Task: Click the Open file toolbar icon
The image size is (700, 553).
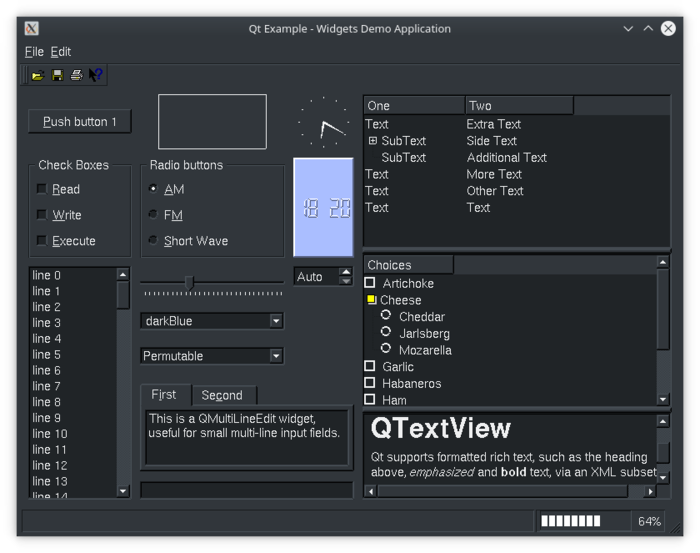Action: [38, 75]
